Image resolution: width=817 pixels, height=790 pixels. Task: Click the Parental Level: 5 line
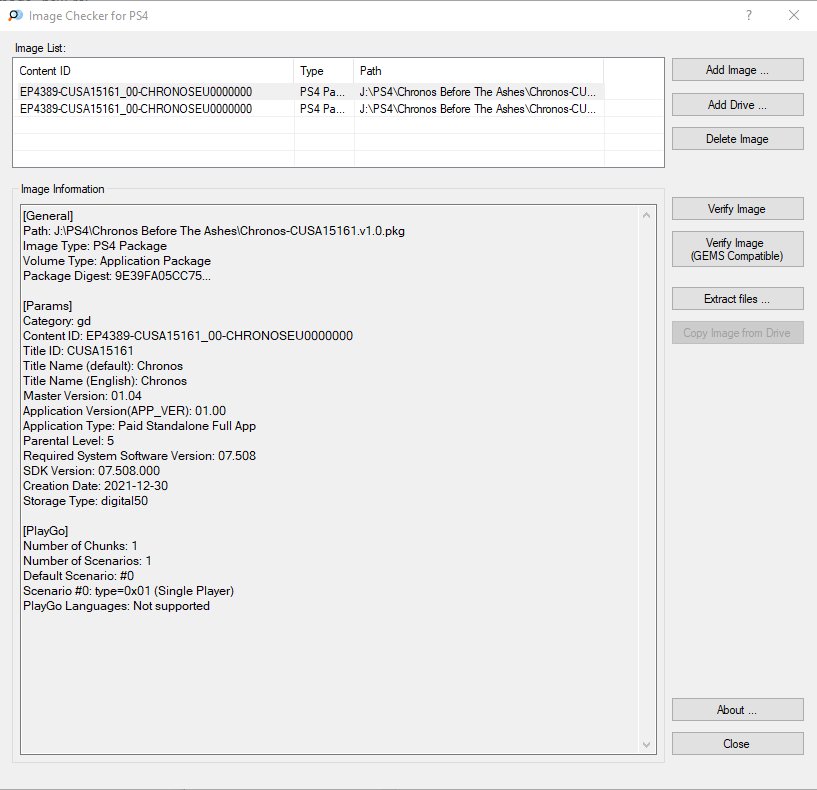(68, 441)
